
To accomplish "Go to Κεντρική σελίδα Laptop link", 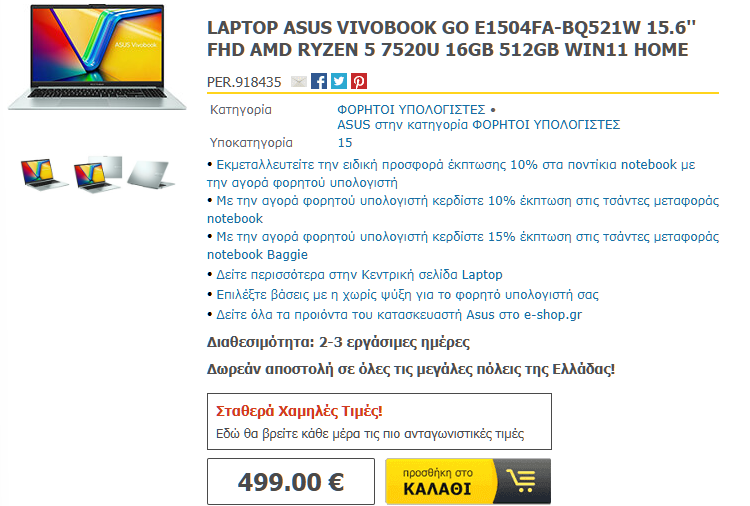I will tap(359, 275).
